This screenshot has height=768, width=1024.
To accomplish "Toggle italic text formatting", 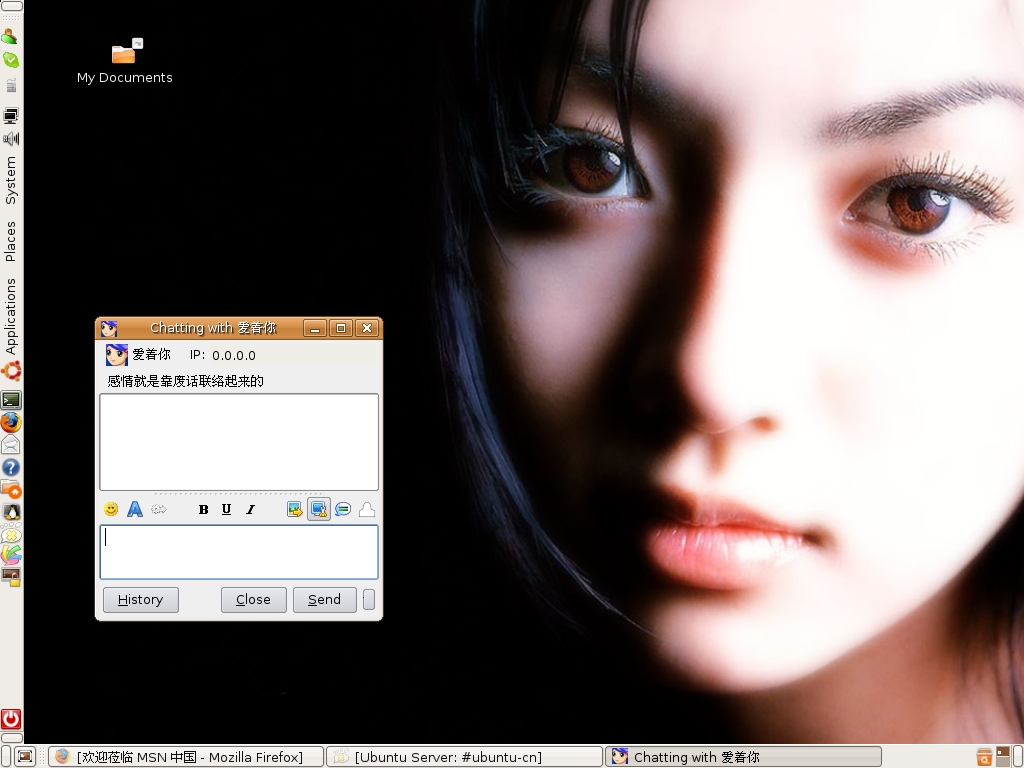I will (250, 509).
